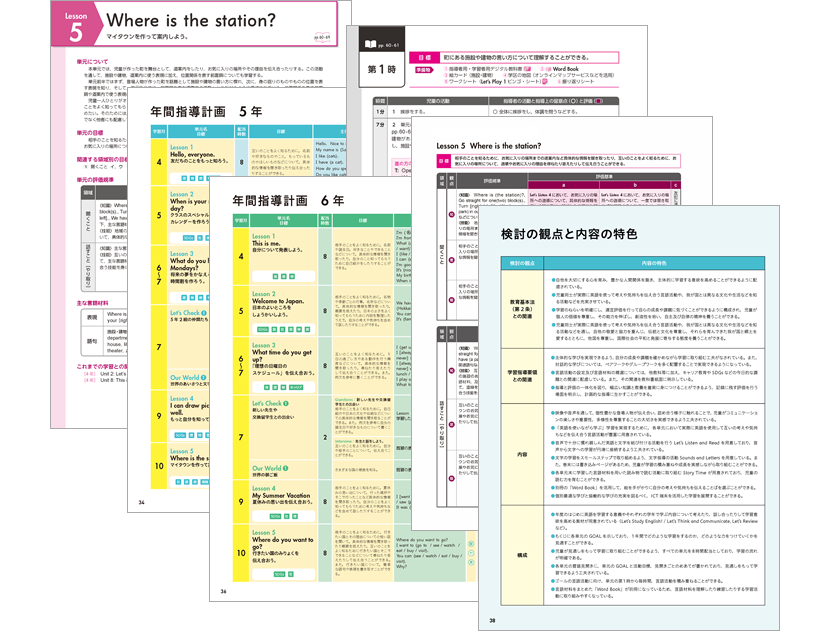Toggle the circled ② marker before Word Book
Screen dimensions: 829x635
point(541,68)
